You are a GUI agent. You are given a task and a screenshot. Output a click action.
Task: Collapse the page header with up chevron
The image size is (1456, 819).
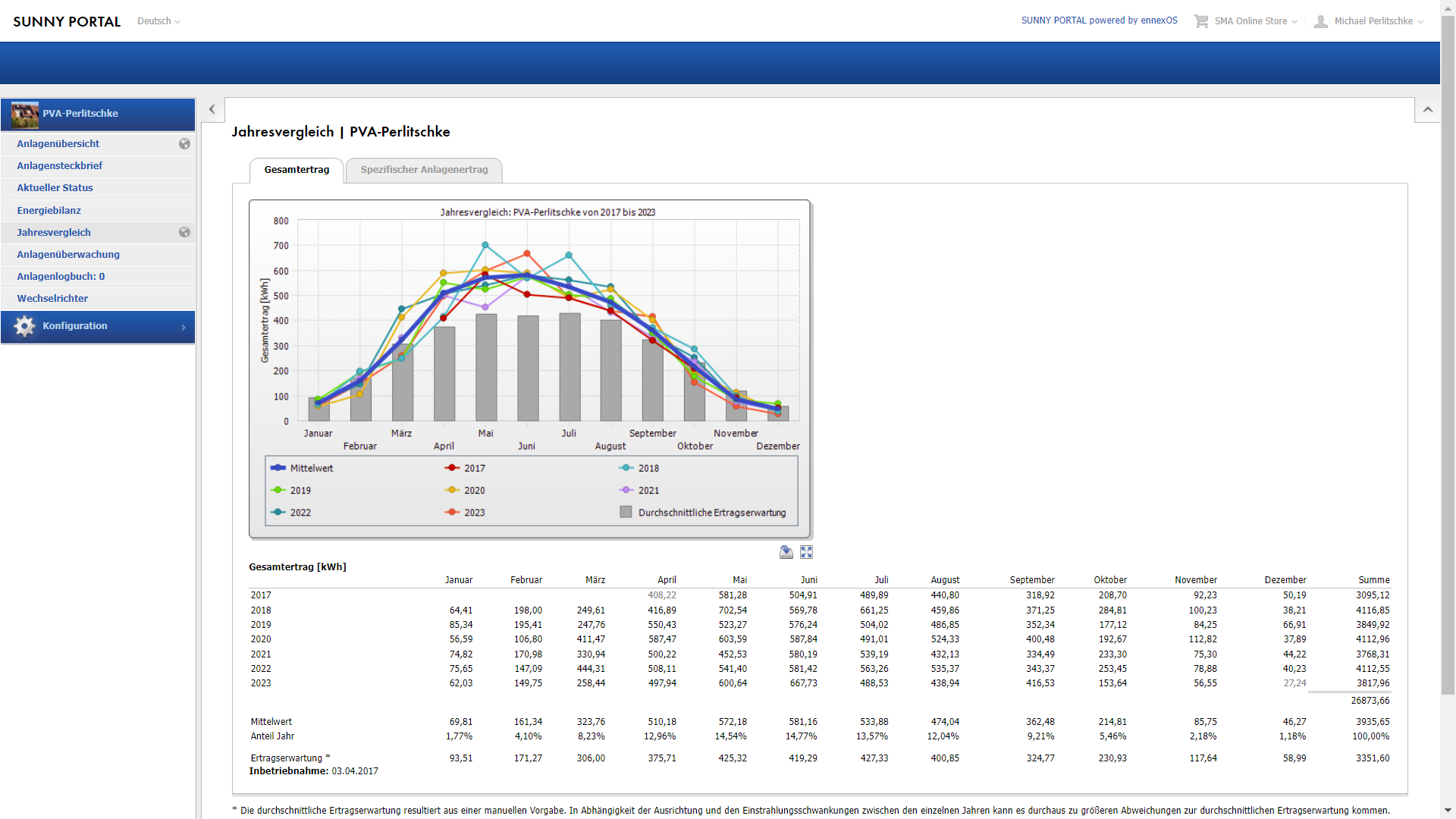pyautogui.click(x=1427, y=110)
